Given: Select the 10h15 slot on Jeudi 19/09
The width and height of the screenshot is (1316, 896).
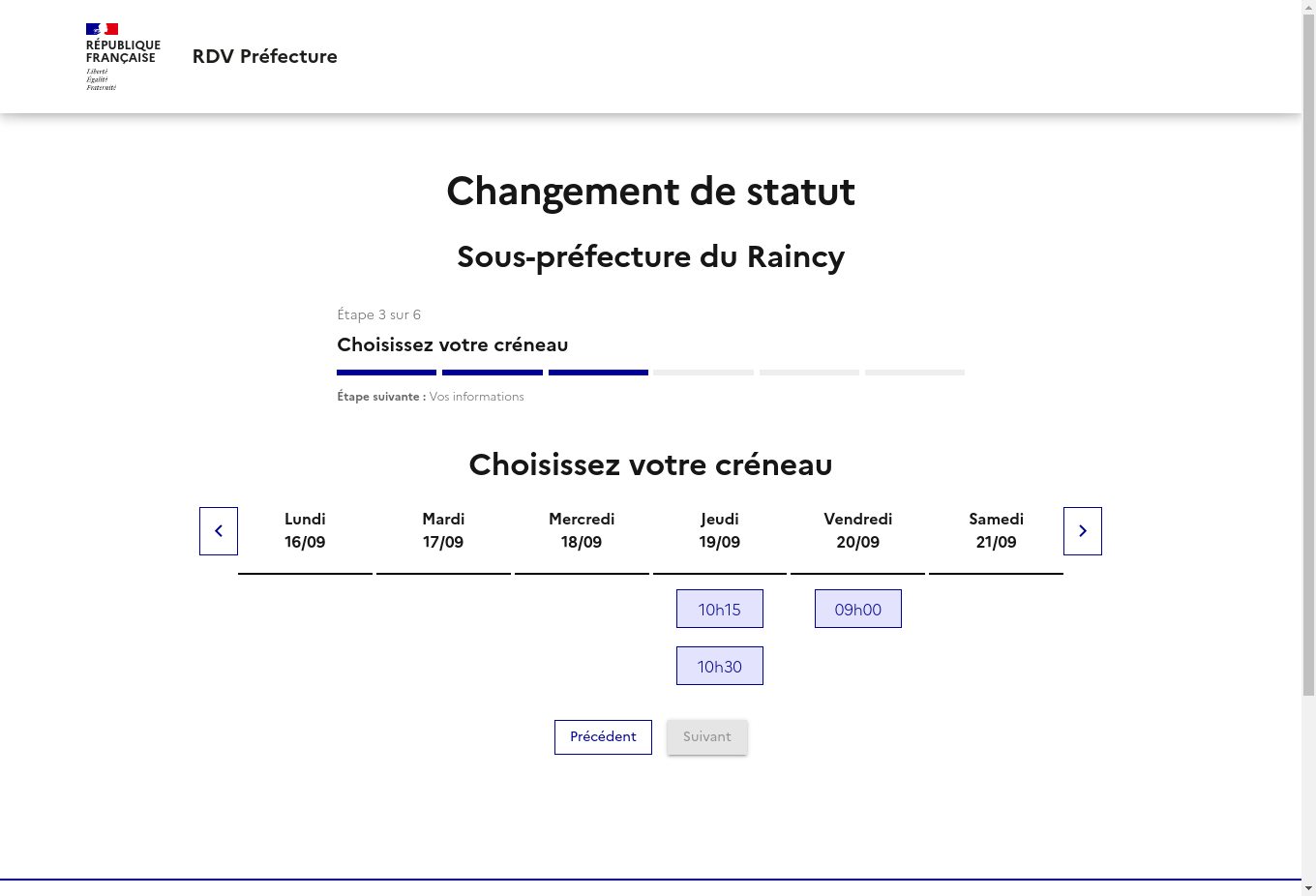Looking at the screenshot, I should click(x=720, y=609).
